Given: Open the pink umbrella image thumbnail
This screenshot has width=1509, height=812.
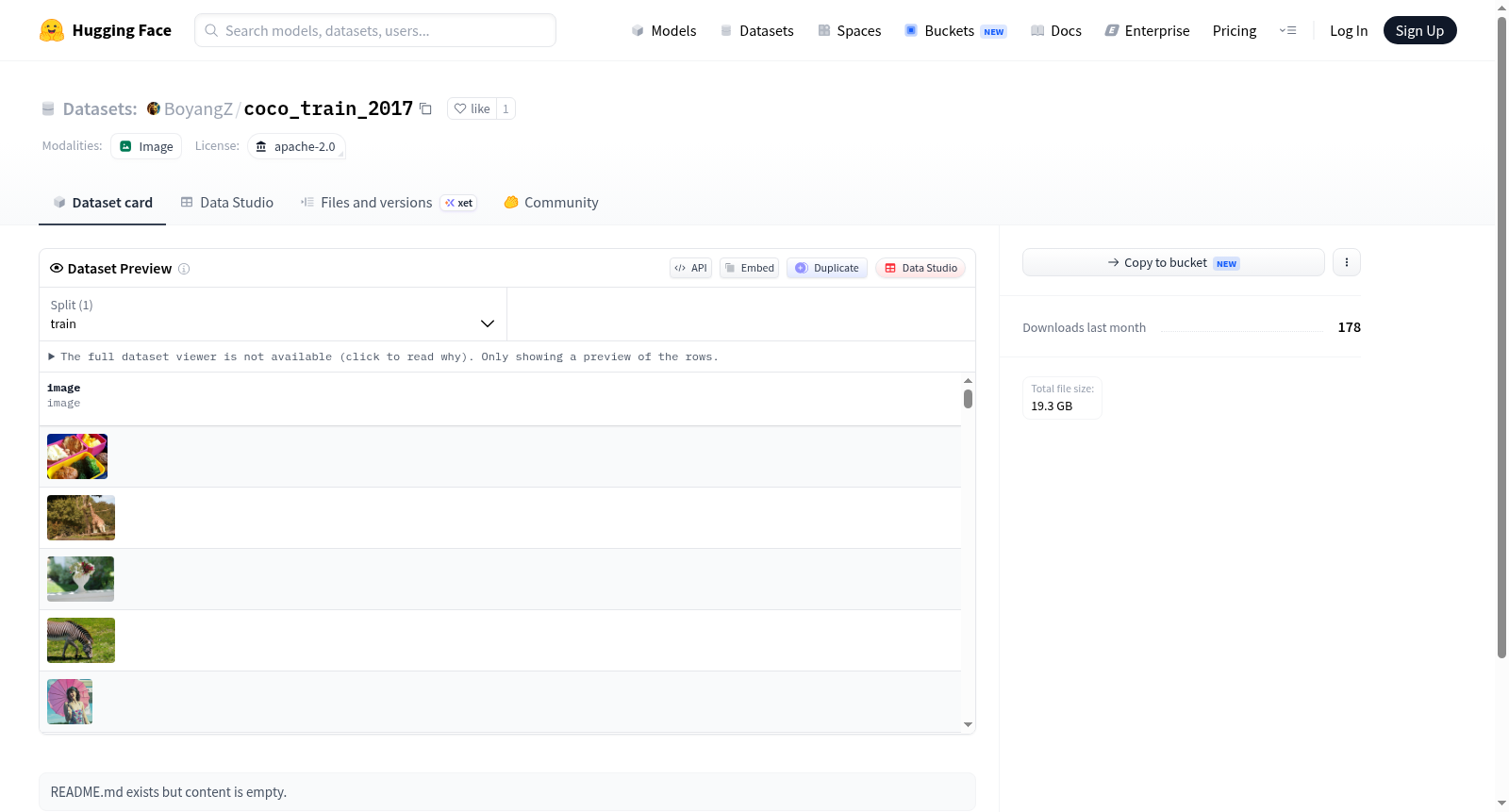Looking at the screenshot, I should [x=70, y=702].
